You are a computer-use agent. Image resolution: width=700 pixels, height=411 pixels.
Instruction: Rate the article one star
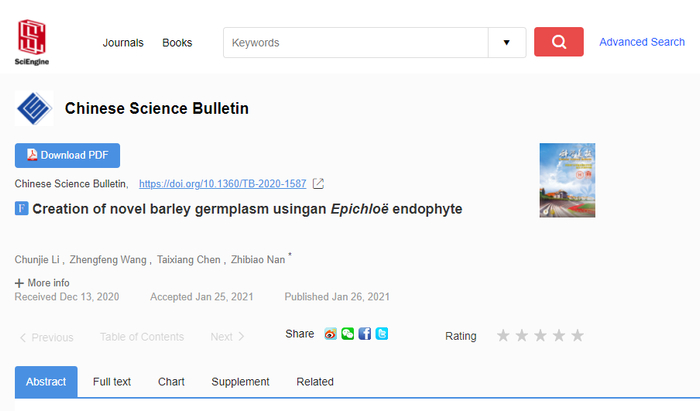[504, 335]
